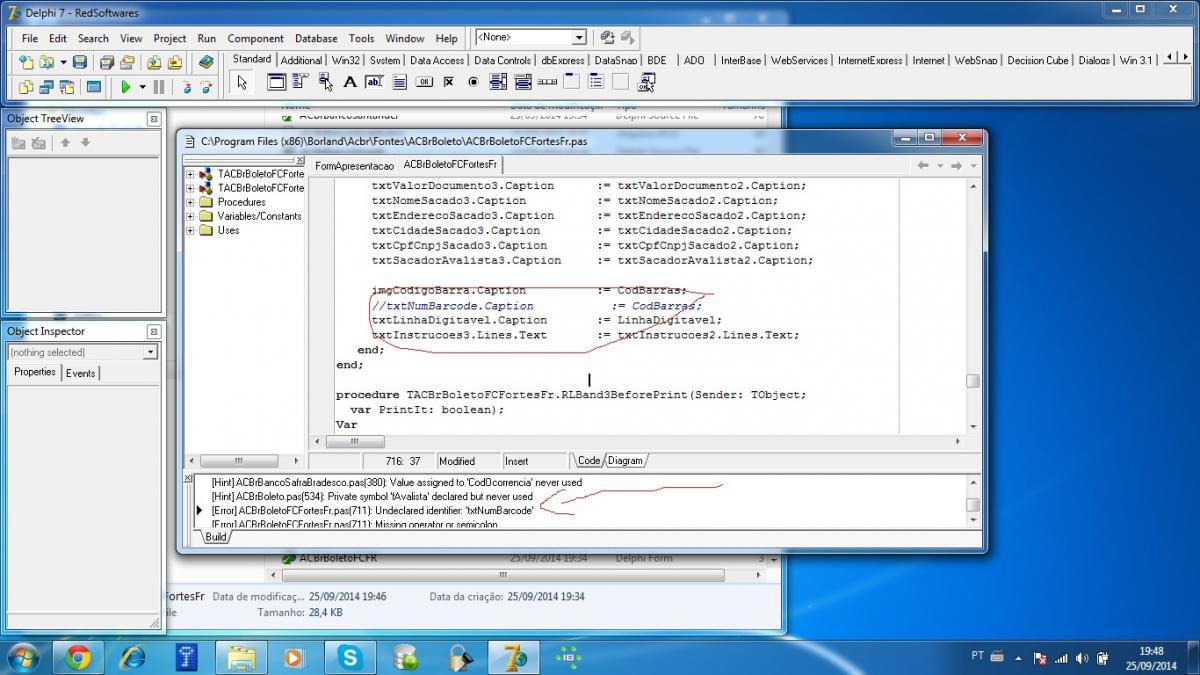Click the Pause program icon
The image size is (1200, 675).
(158, 87)
